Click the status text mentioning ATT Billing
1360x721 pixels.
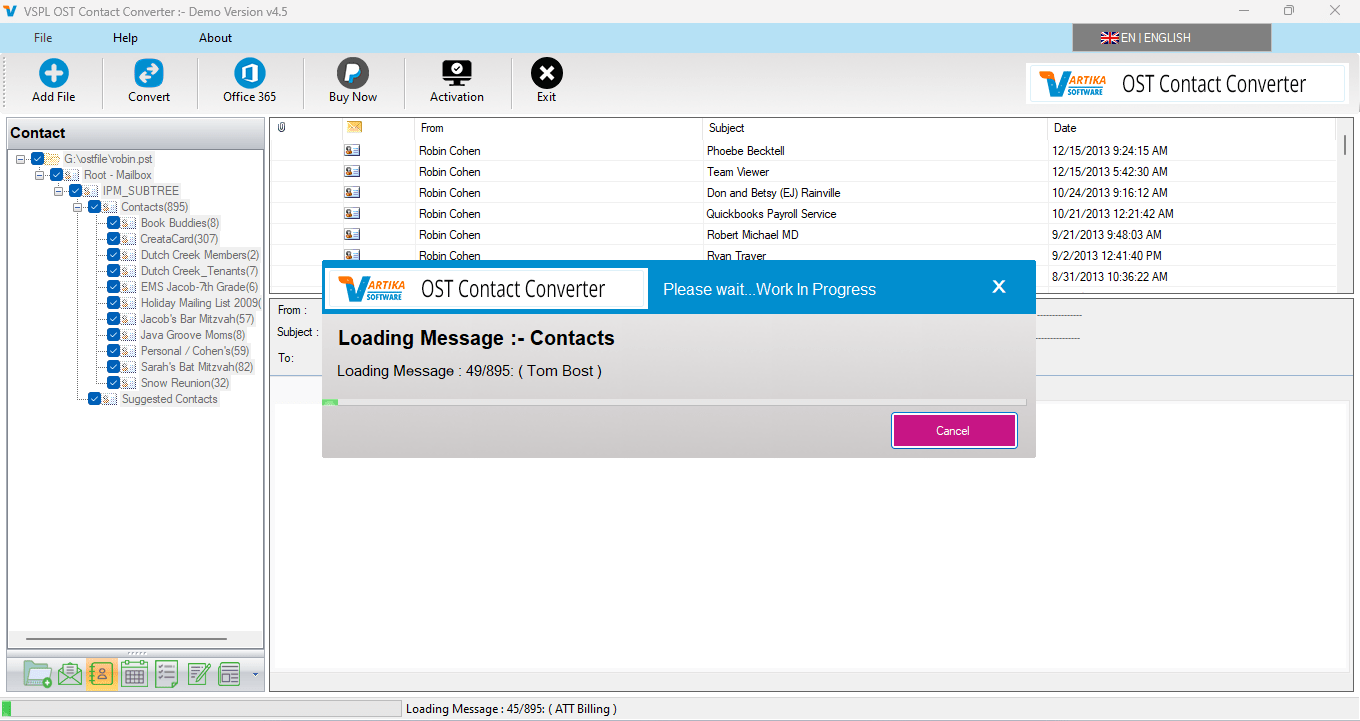point(511,709)
